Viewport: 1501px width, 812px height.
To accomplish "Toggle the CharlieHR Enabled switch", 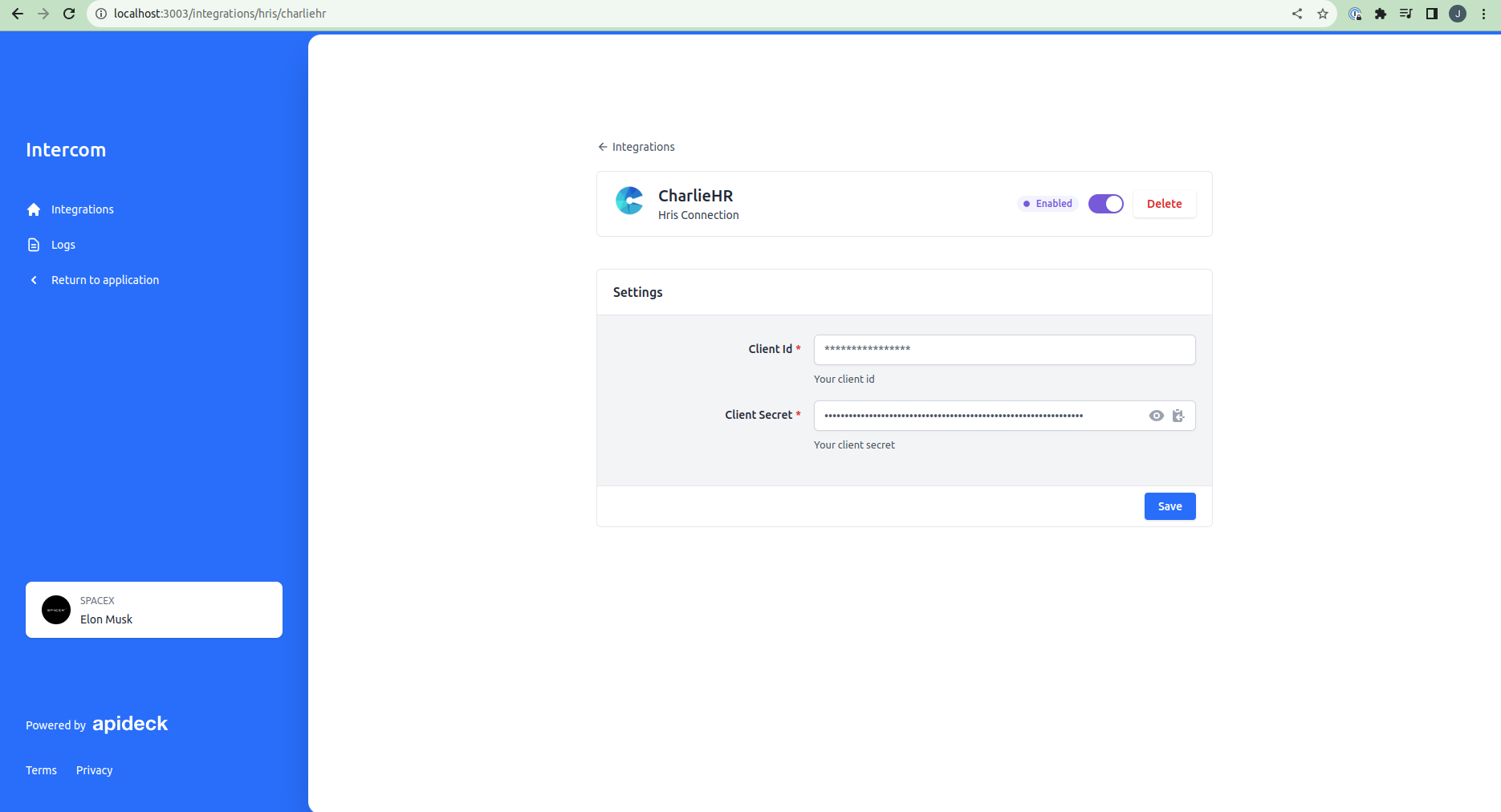I will [1105, 204].
